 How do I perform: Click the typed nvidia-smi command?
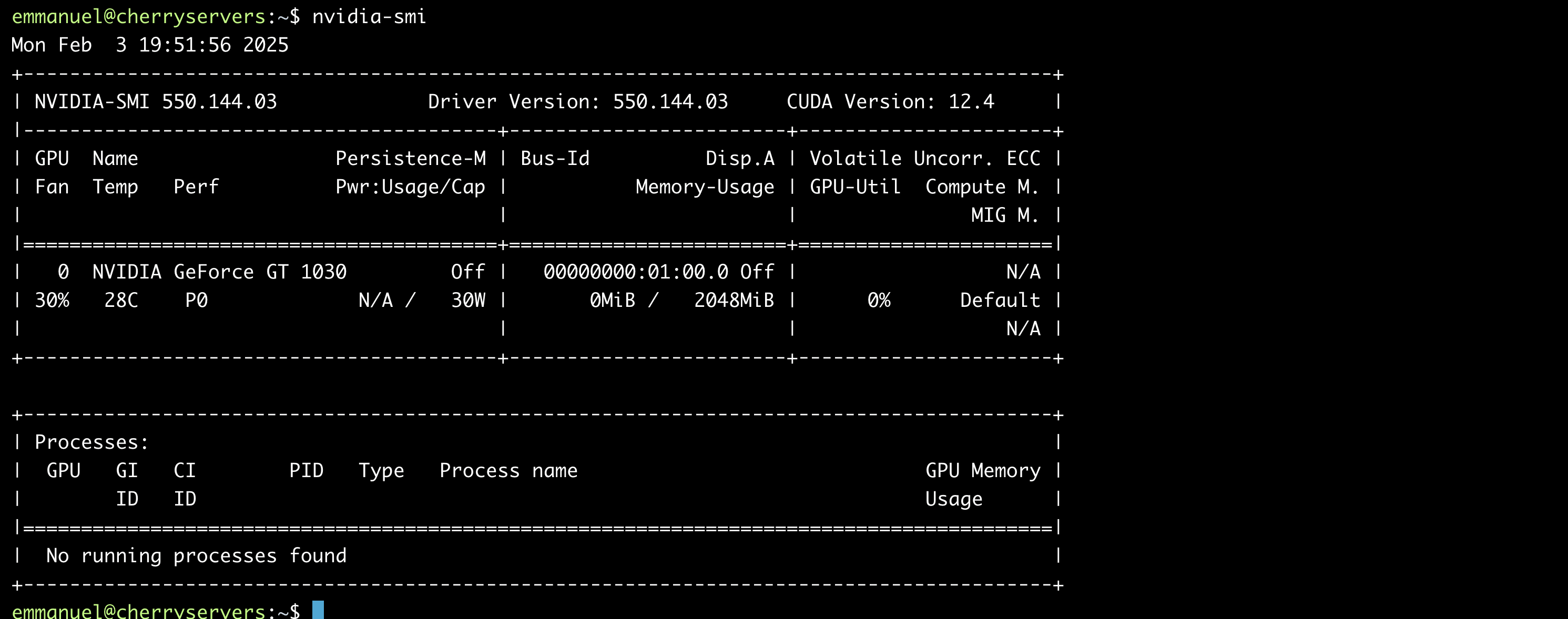(x=369, y=16)
